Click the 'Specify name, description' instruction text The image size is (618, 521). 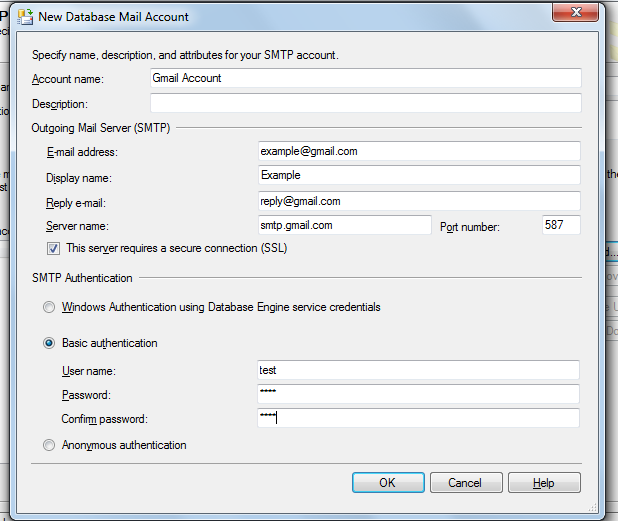[185, 55]
